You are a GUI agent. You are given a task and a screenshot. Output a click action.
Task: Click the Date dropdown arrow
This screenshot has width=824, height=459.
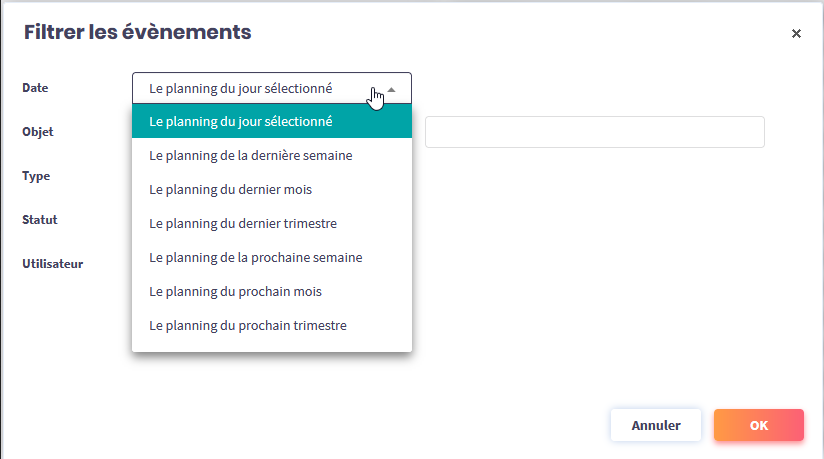click(392, 88)
